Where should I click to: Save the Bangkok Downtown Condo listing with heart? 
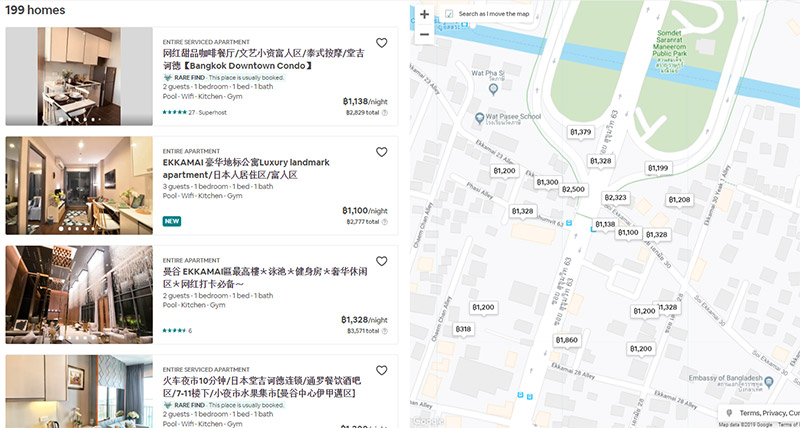(382, 43)
